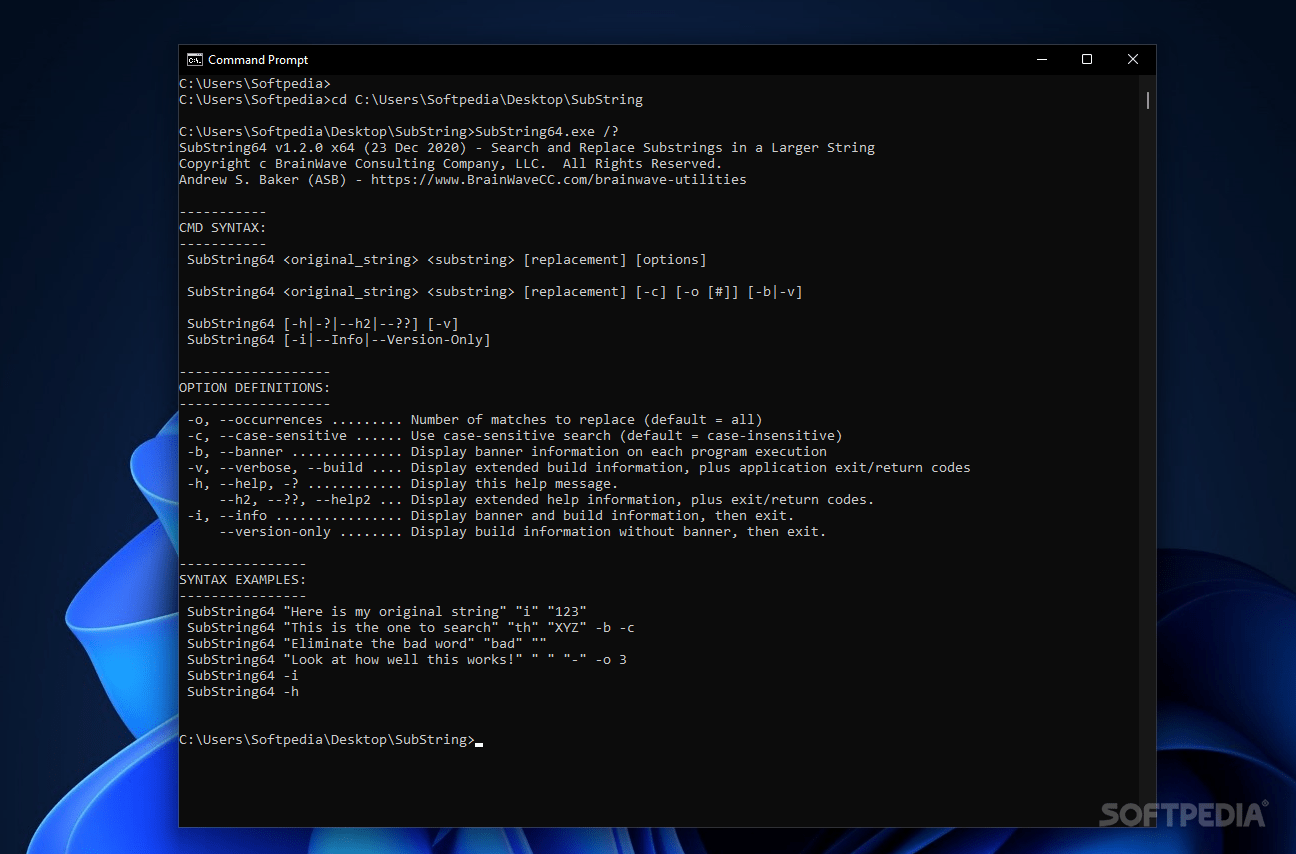The width and height of the screenshot is (1296, 854).
Task: Maximize the Command Prompt window
Action: 1087,60
